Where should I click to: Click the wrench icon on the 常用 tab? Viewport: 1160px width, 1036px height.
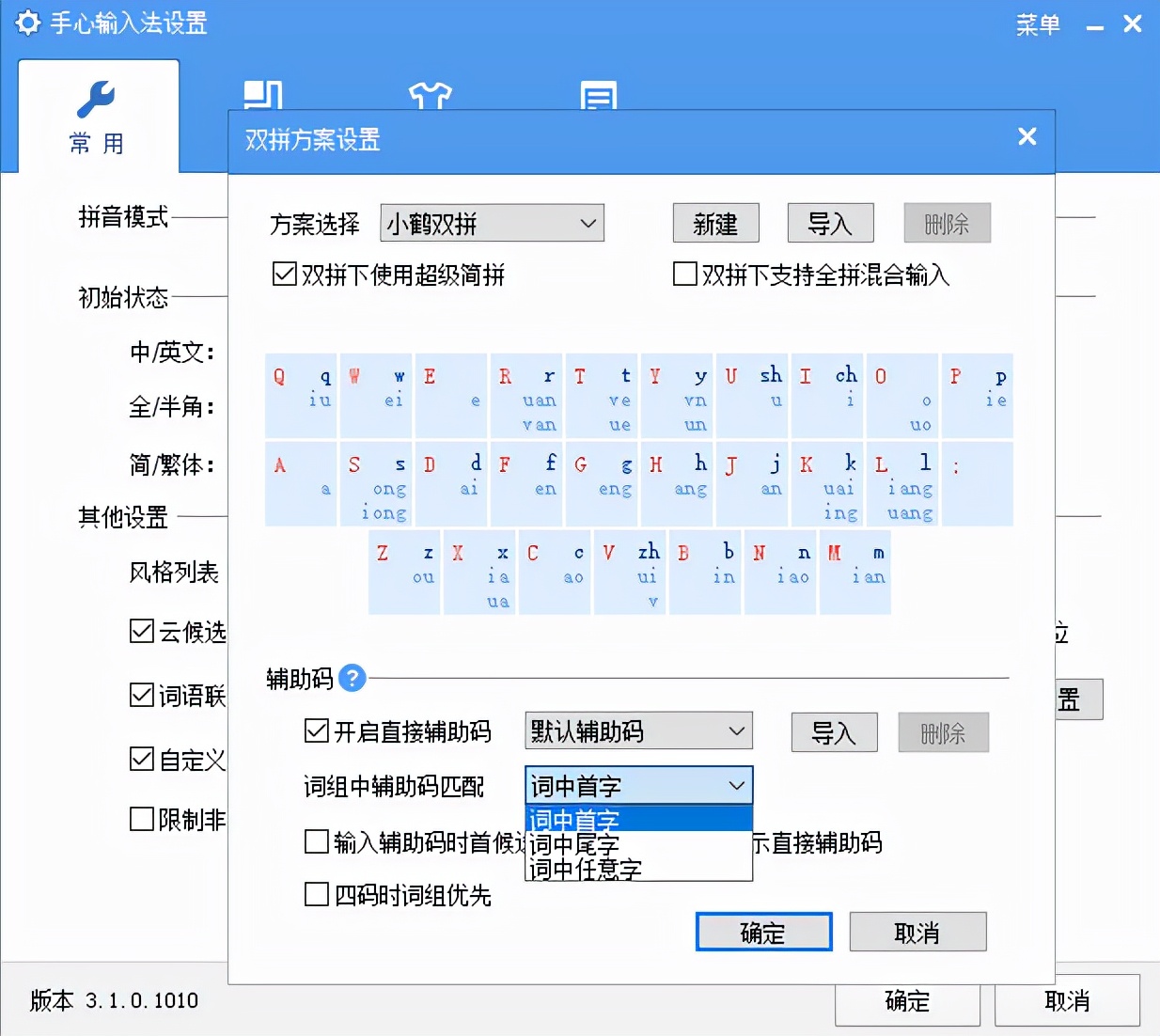click(x=98, y=98)
